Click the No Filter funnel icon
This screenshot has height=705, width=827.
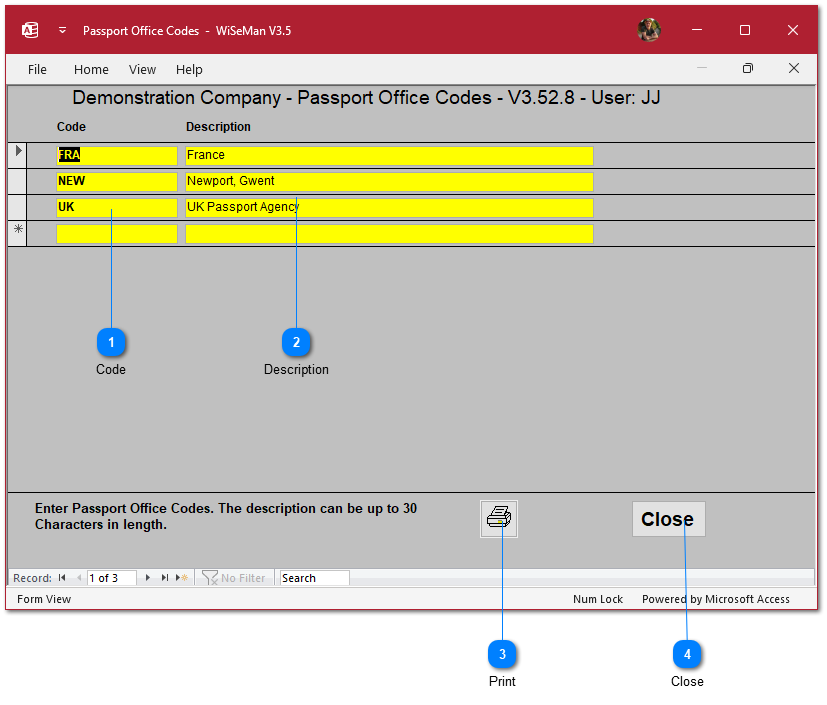click(210, 578)
